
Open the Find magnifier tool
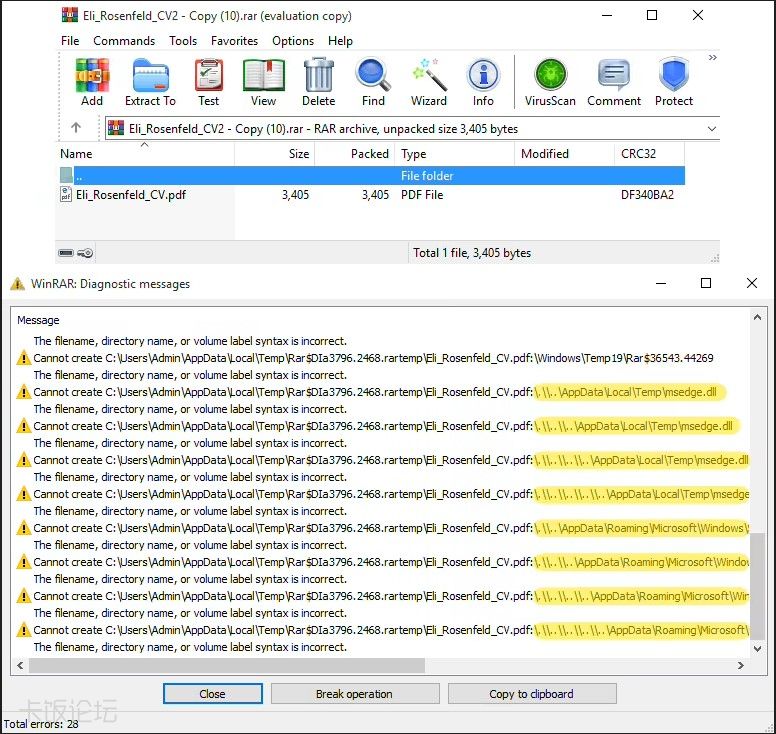click(x=373, y=82)
